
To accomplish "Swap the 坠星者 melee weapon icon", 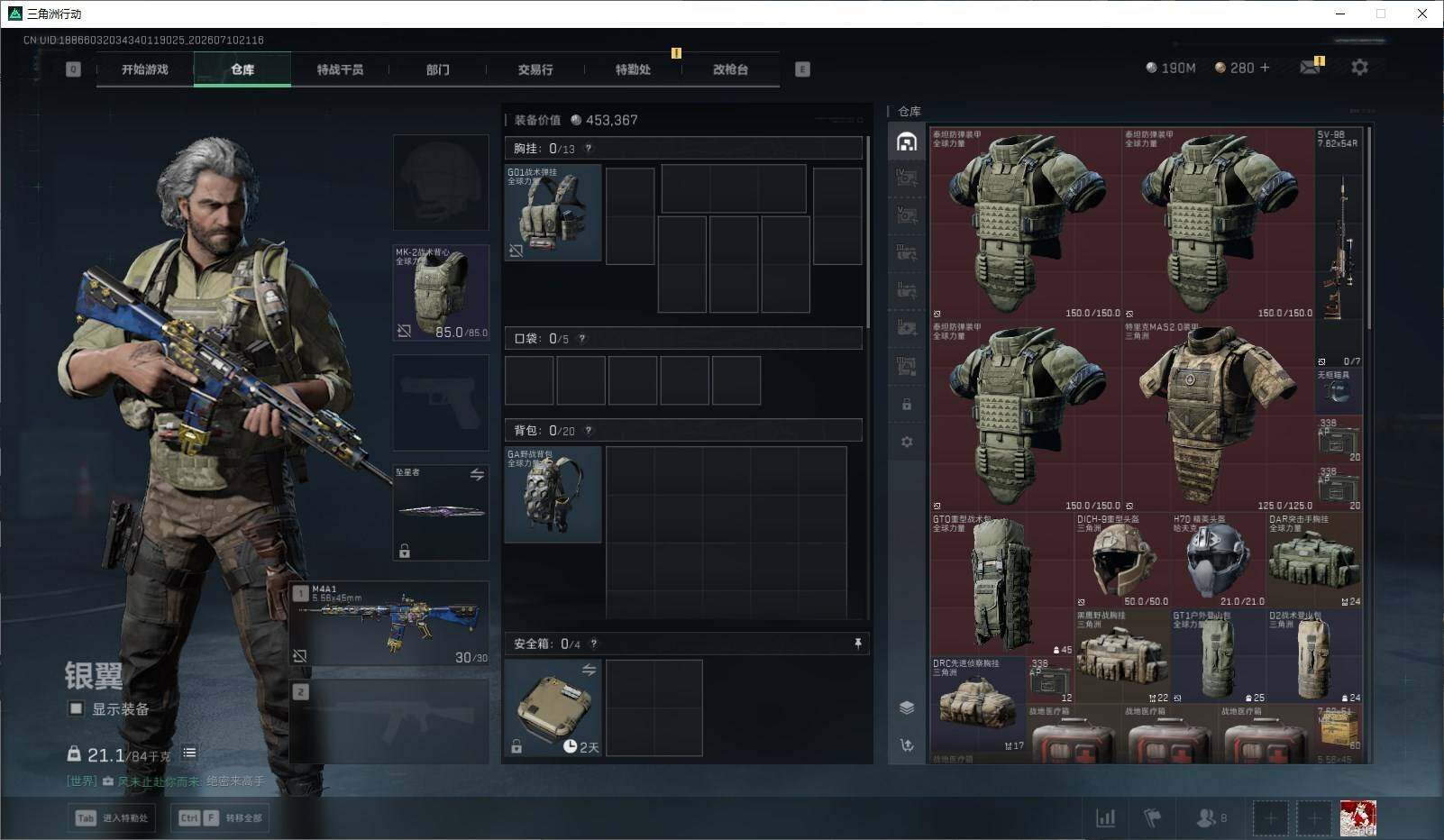I will (477, 474).
